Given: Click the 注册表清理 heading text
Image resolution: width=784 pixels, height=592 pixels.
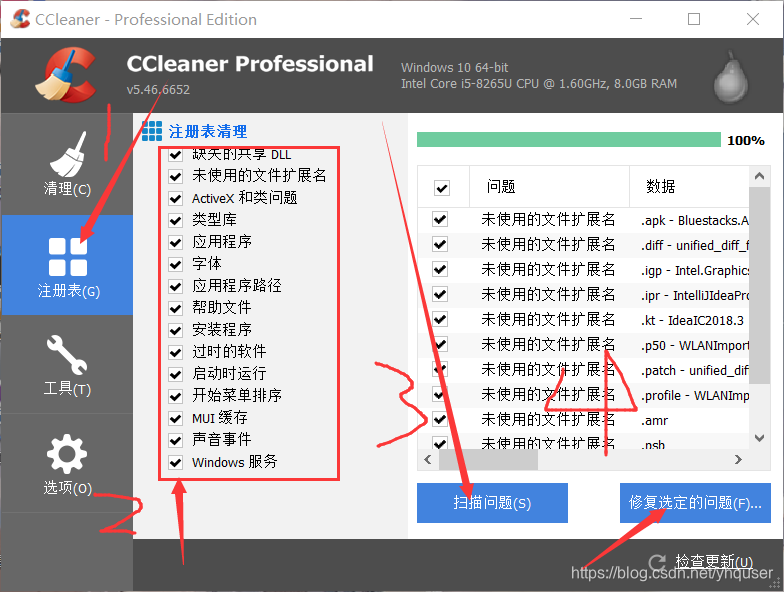Looking at the screenshot, I should point(208,132).
